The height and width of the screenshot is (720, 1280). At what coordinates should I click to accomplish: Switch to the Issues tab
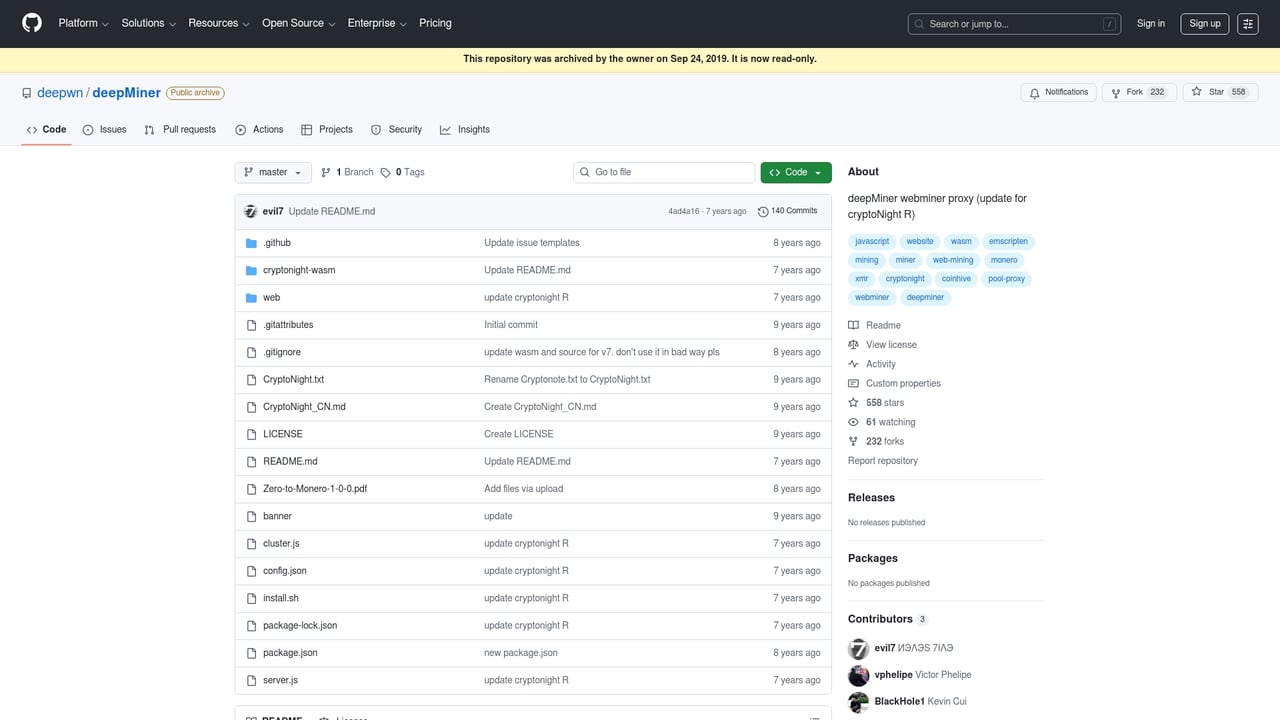113,129
